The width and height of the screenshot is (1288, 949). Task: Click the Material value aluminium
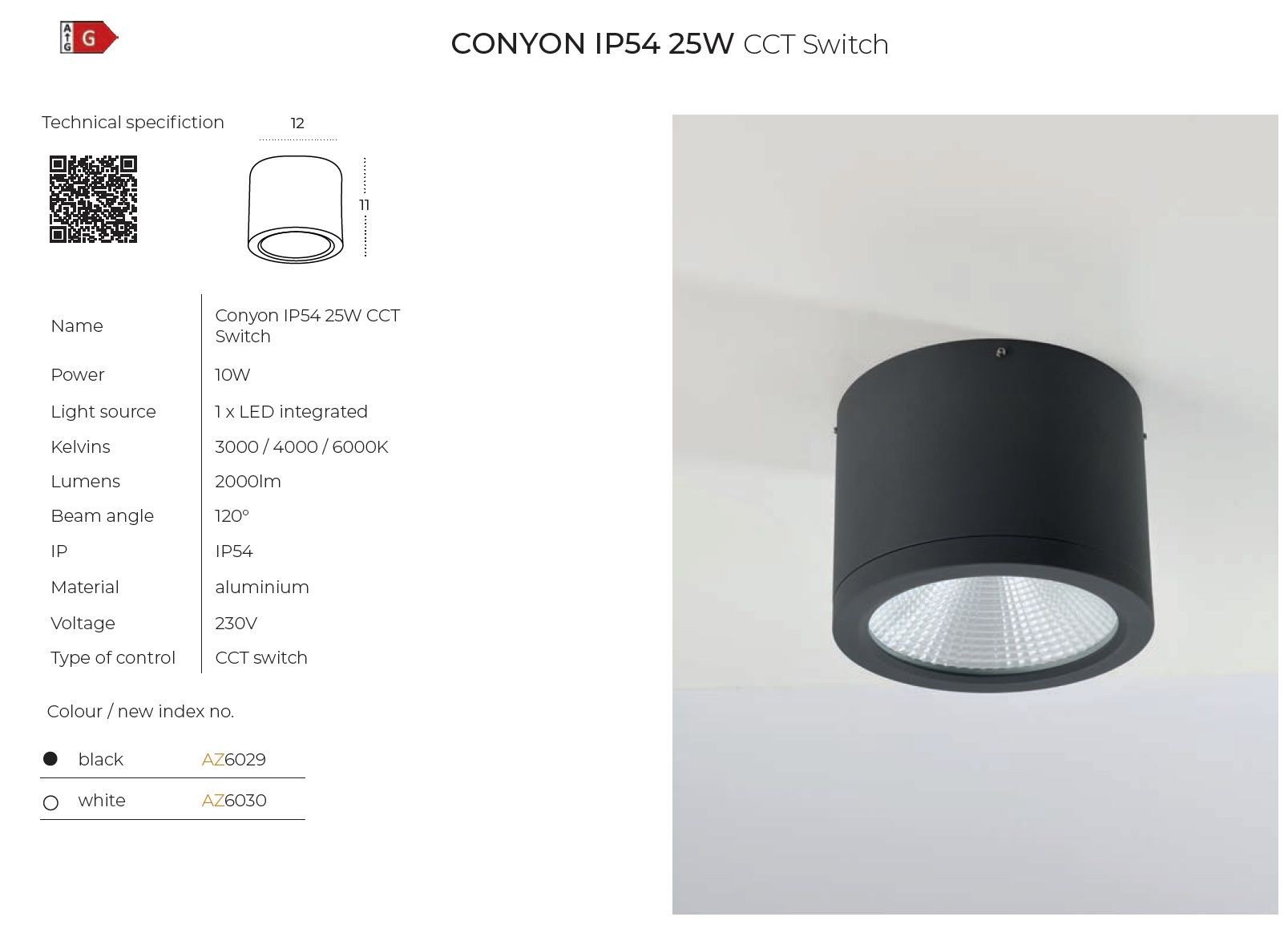pyautogui.click(x=262, y=587)
